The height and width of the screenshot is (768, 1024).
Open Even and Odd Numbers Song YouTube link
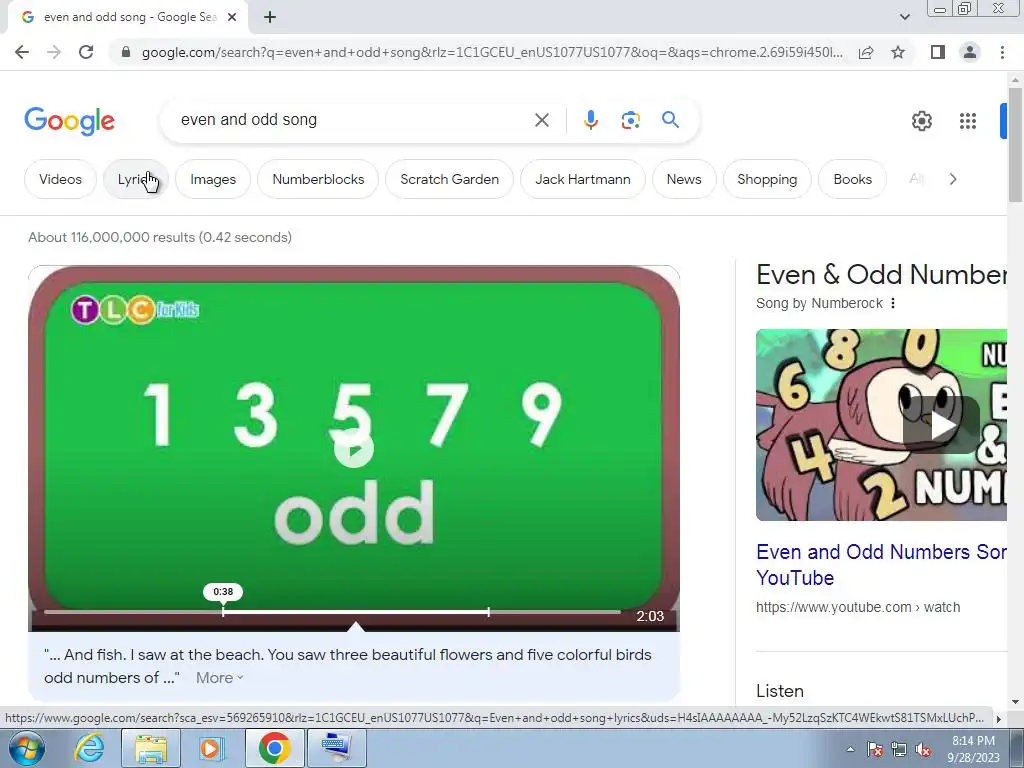(x=881, y=565)
